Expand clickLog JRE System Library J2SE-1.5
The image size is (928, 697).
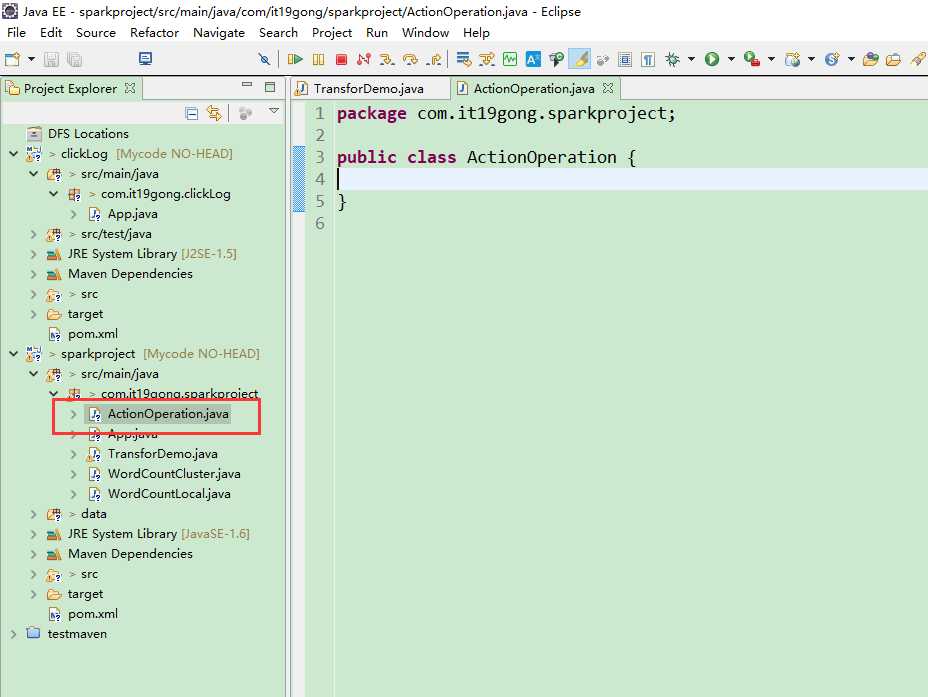click(x=33, y=254)
